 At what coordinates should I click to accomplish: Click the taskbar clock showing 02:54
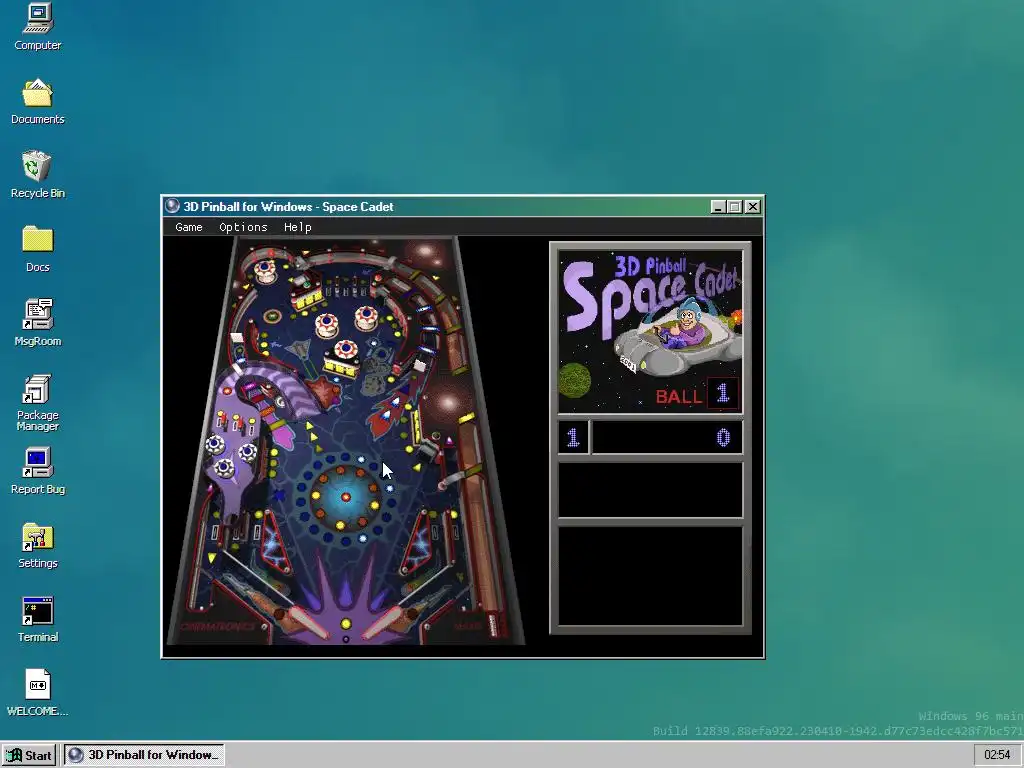pos(997,755)
